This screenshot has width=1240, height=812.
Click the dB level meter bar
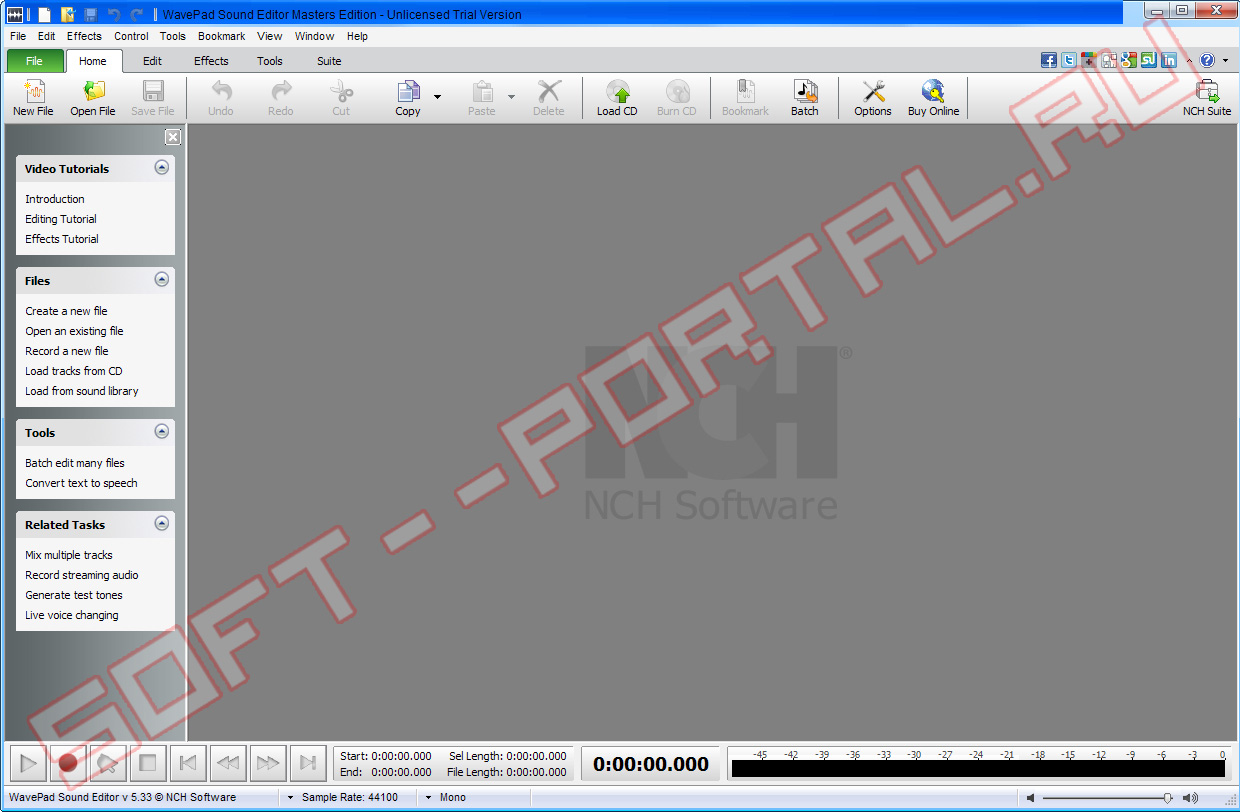tap(978, 769)
